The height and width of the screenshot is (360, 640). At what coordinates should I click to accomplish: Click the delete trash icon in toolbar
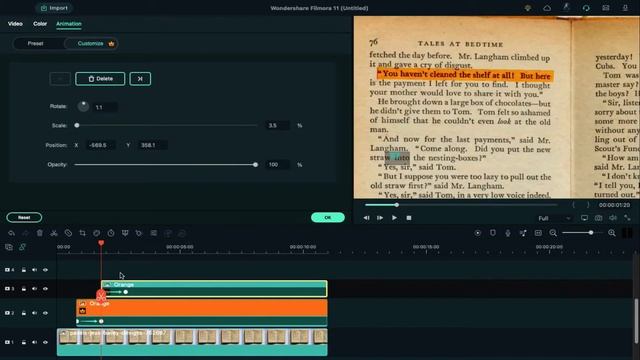click(40, 233)
